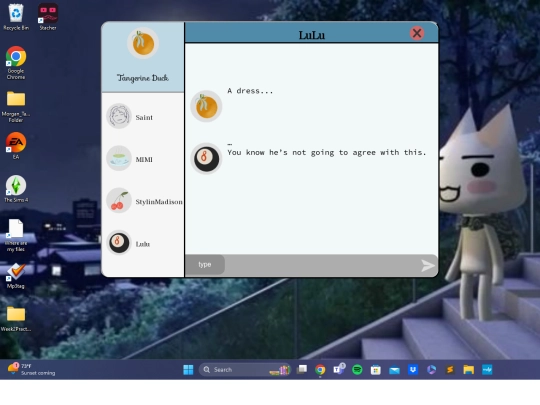The image size is (540, 405).
Task: Open StylinMadison's cherry avatar
Action: pyautogui.click(x=119, y=201)
